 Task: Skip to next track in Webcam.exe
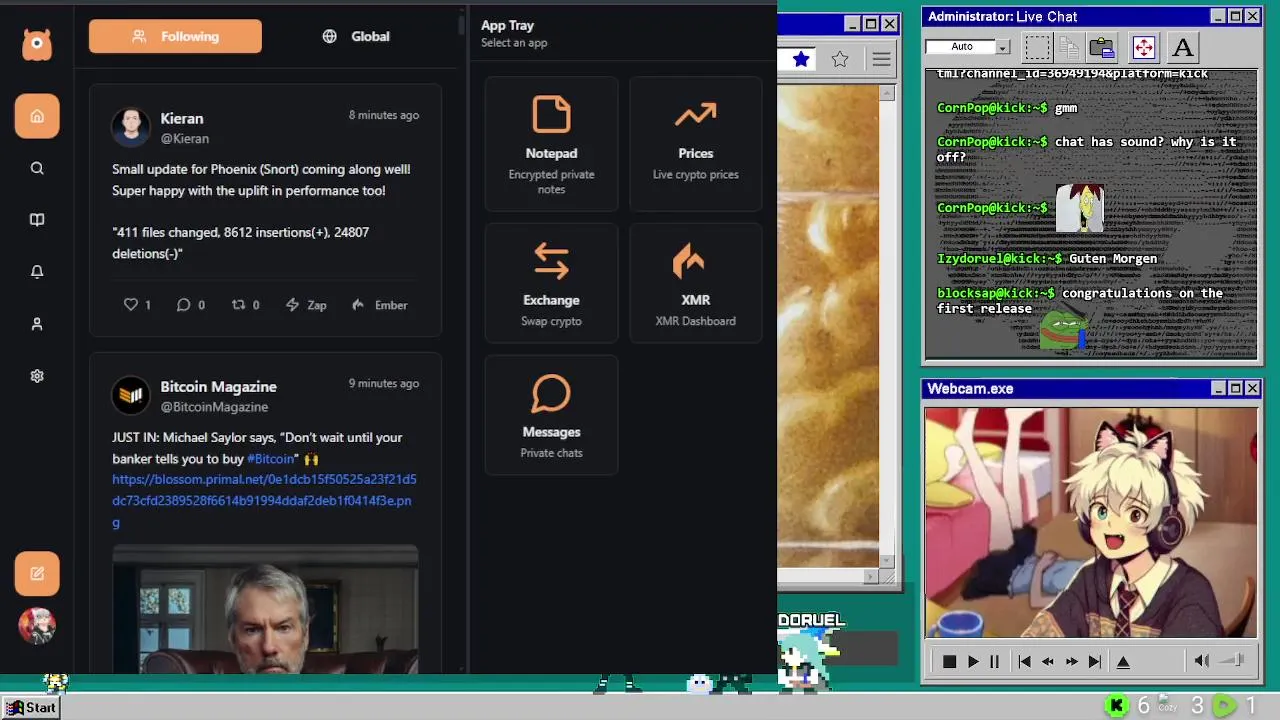tap(1095, 661)
